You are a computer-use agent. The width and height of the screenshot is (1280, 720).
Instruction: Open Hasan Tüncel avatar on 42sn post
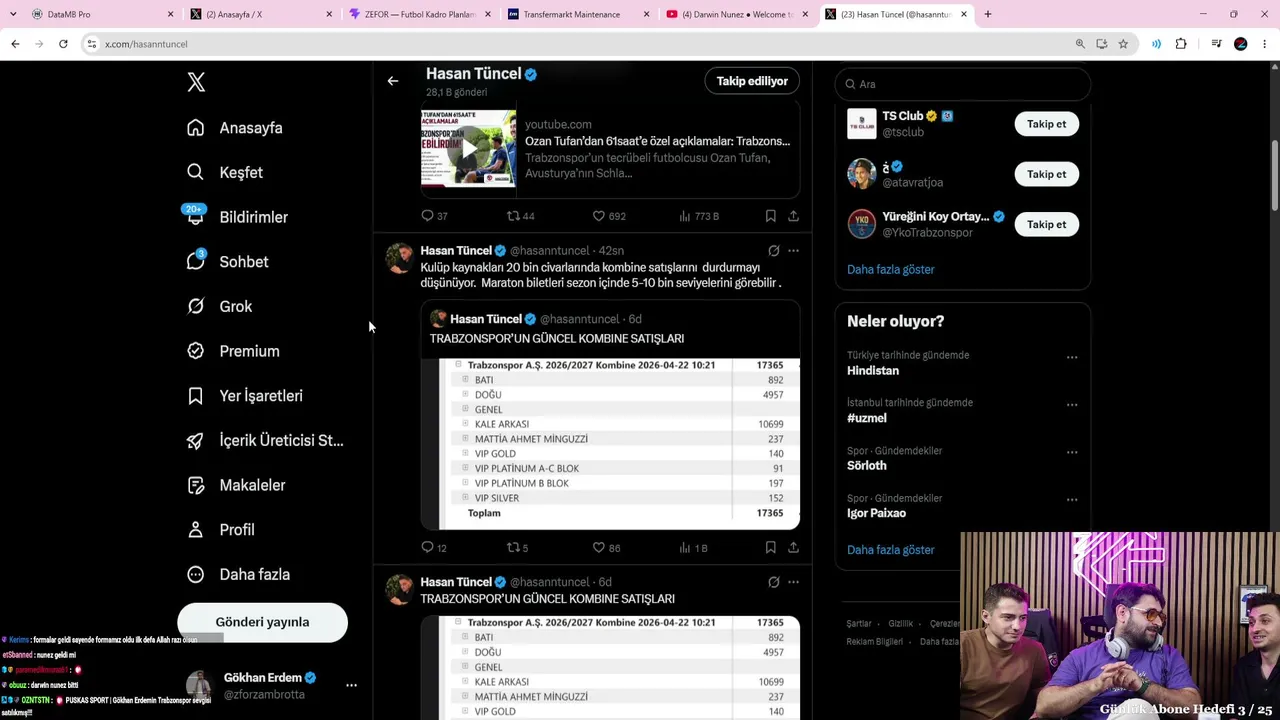click(x=400, y=258)
